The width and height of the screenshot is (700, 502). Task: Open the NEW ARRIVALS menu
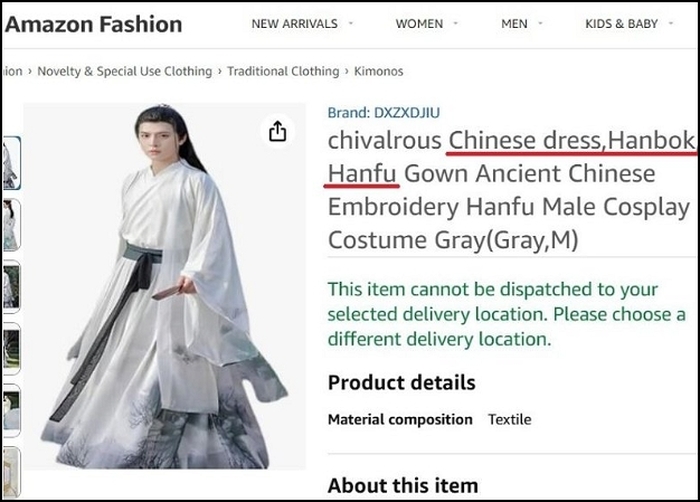tap(294, 24)
